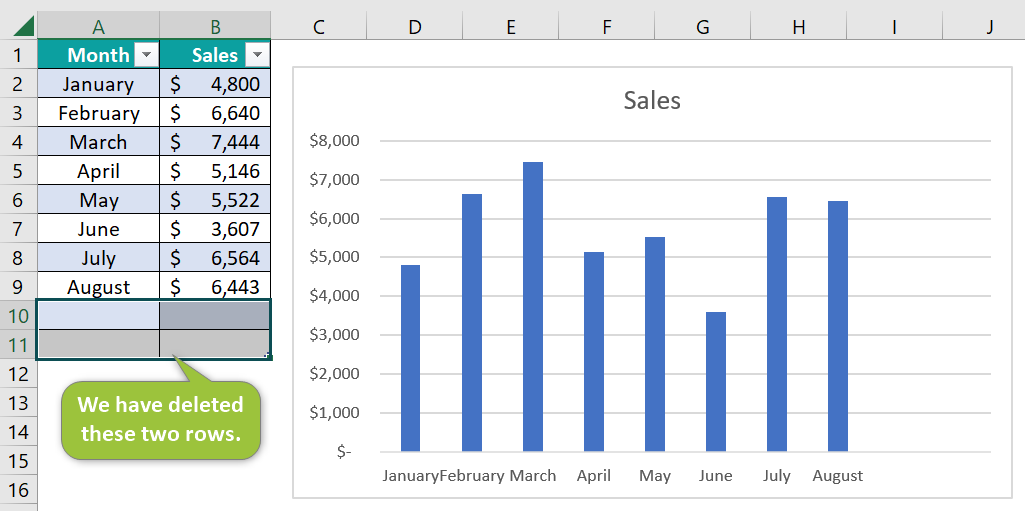
Task: Open the Sales column filter dropdown
Action: click(258, 55)
